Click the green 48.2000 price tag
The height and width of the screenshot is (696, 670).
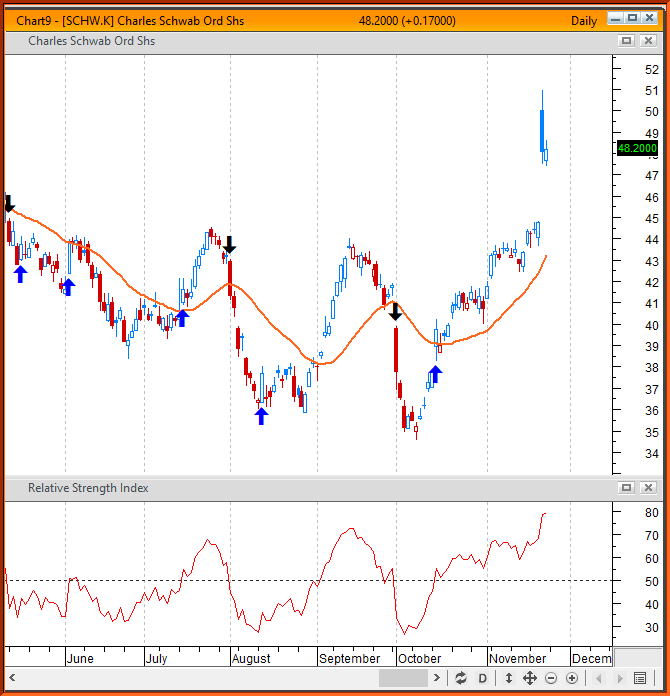tap(637, 148)
